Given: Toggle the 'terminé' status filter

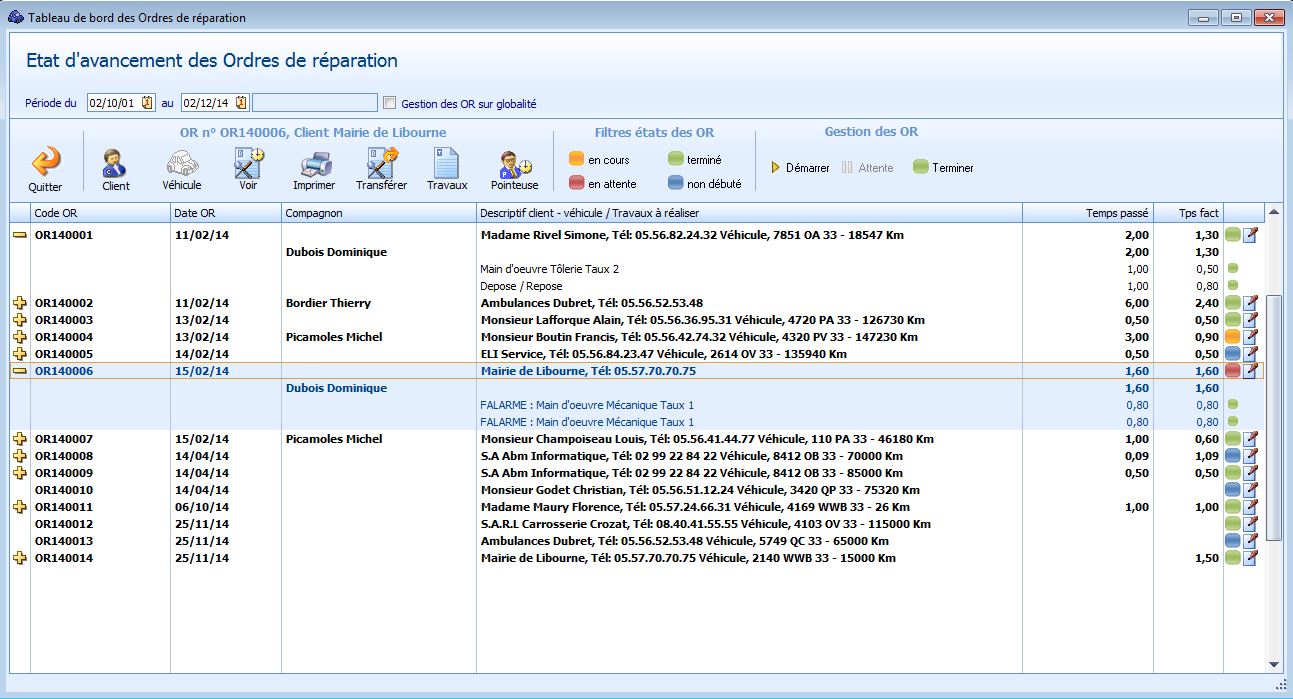Looking at the screenshot, I should click(x=695, y=160).
